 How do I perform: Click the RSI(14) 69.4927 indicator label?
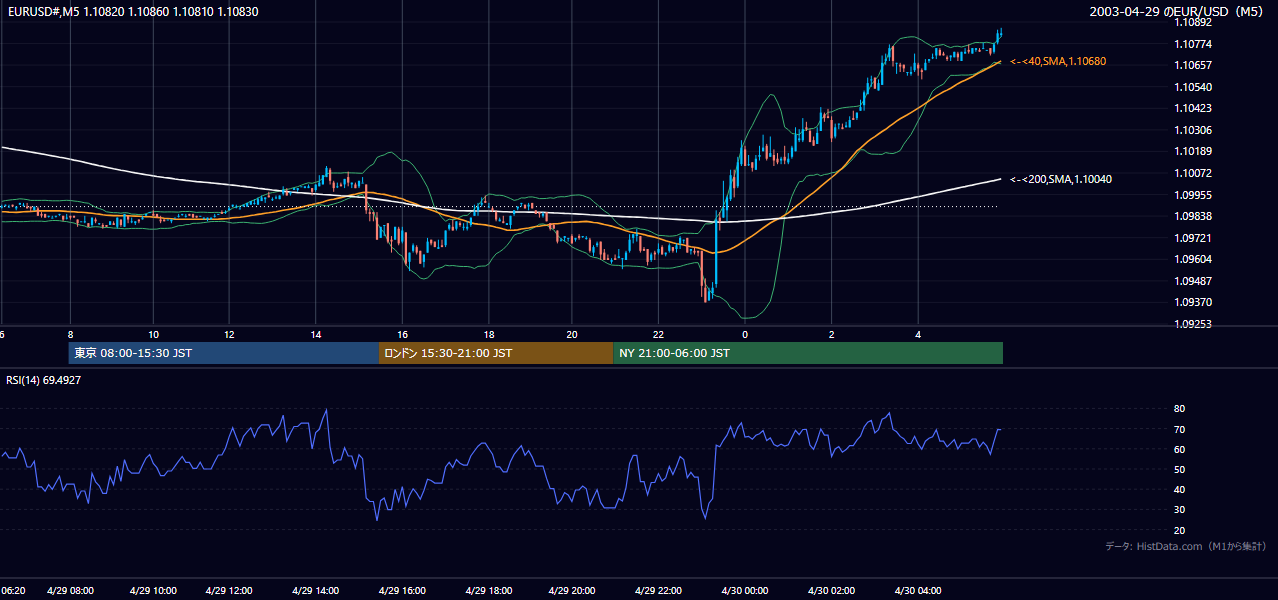tap(44, 380)
